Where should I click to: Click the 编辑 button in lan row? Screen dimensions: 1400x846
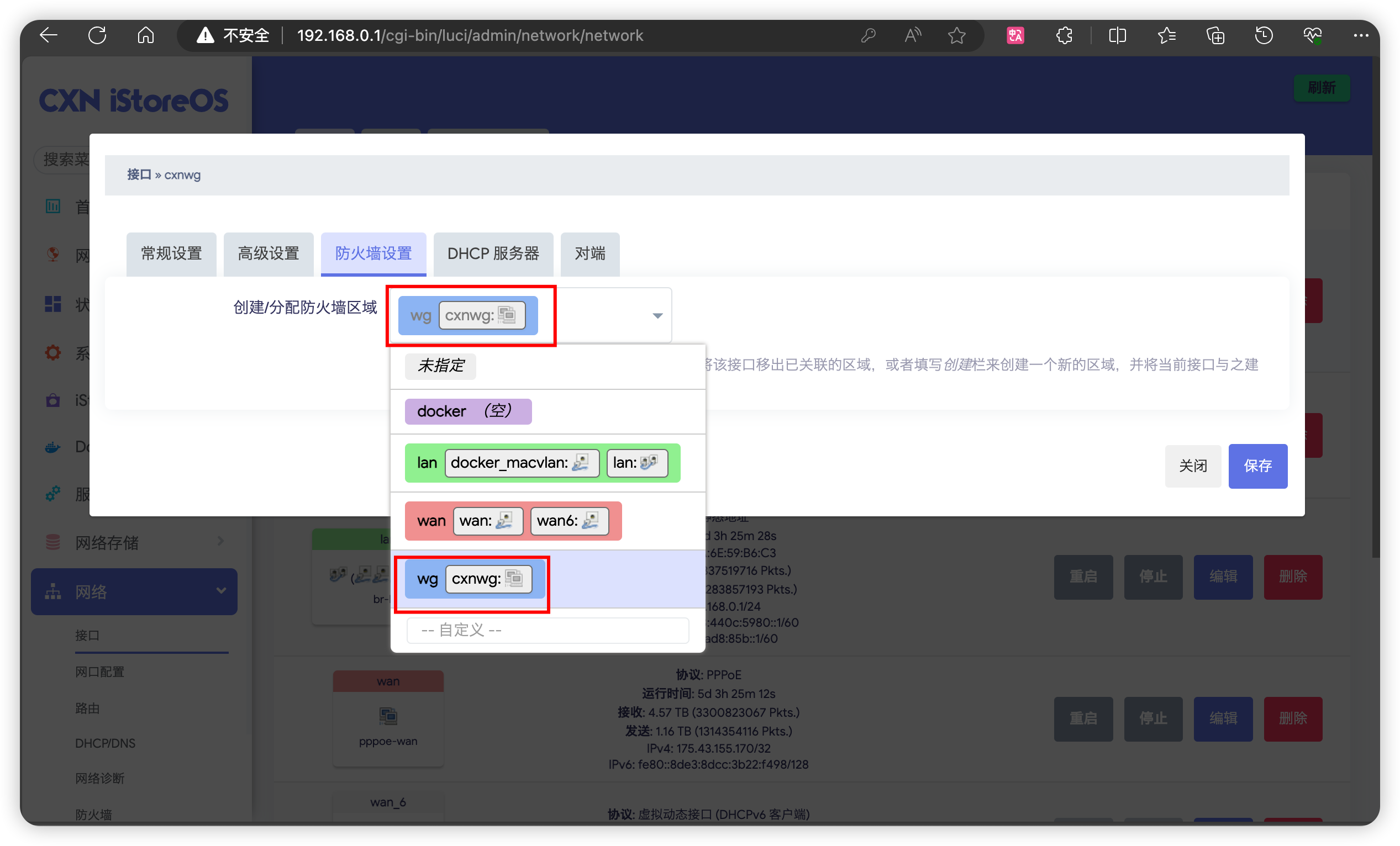(1223, 577)
